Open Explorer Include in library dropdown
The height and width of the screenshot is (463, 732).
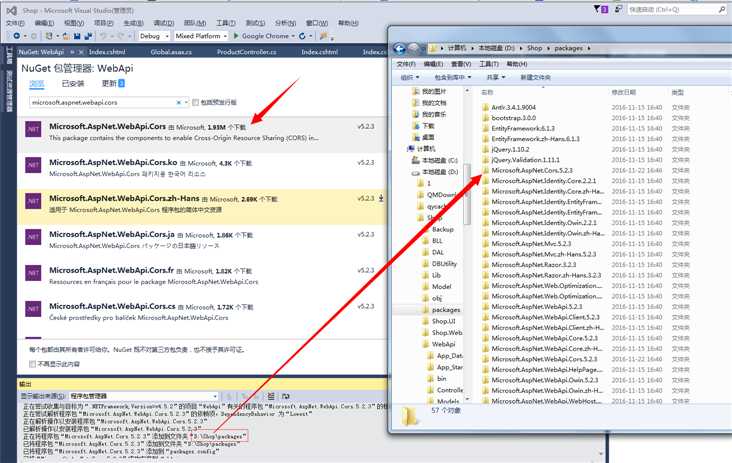tap(453, 77)
